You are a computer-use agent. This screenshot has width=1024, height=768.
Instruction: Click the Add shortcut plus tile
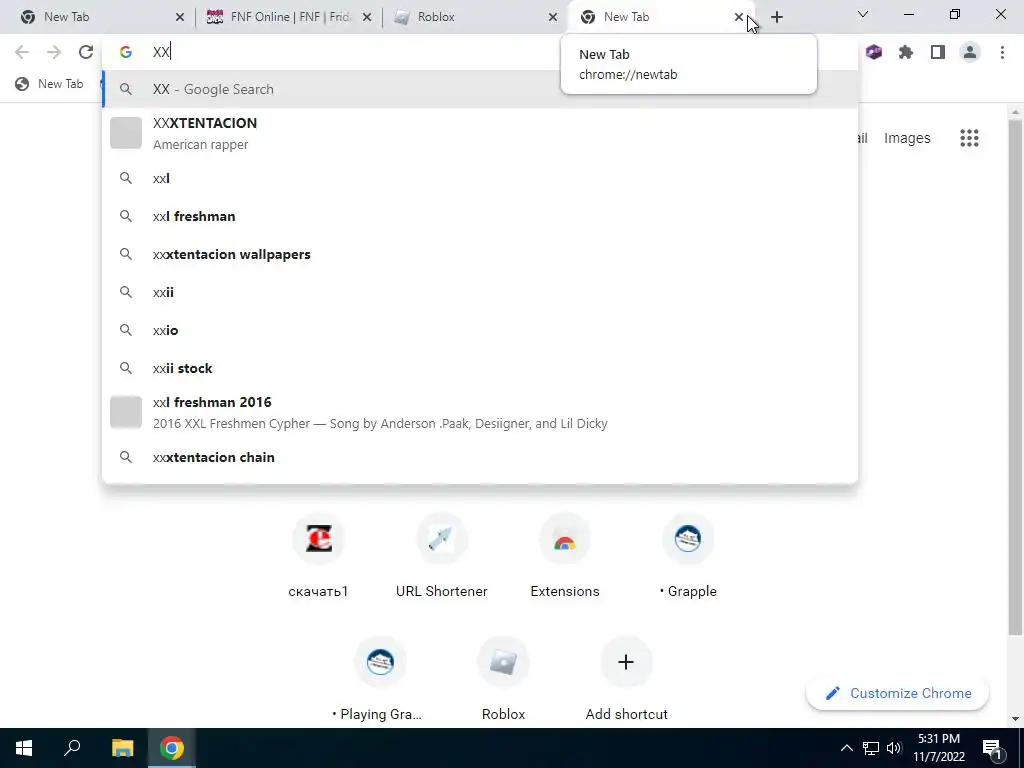[x=626, y=679]
